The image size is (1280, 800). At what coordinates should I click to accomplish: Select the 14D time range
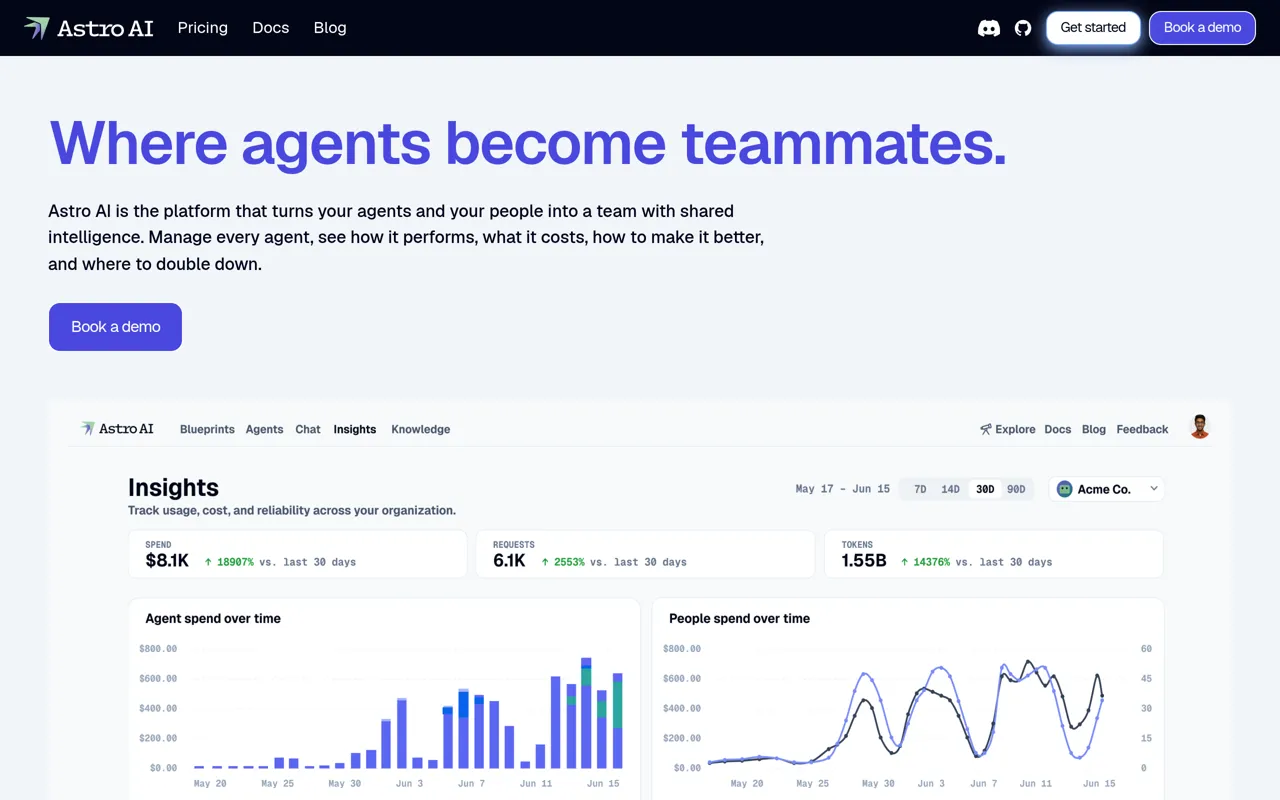coord(950,489)
